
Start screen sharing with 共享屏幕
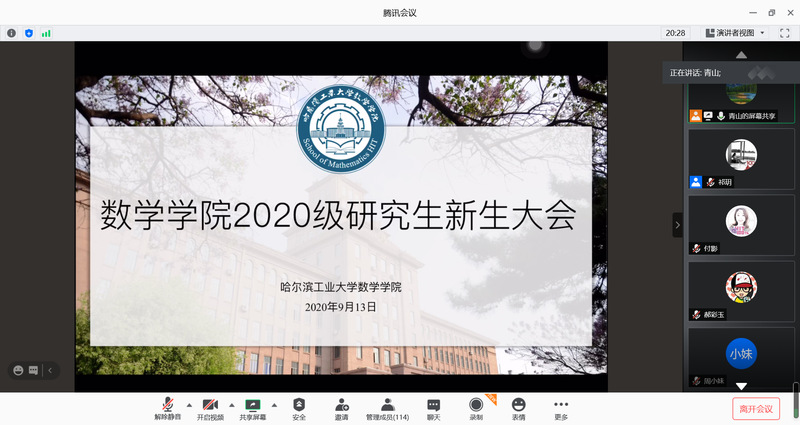(x=252, y=408)
